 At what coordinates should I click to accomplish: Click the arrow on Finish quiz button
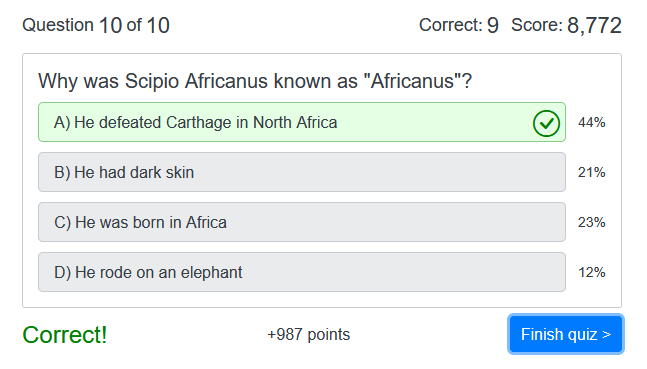tap(606, 334)
